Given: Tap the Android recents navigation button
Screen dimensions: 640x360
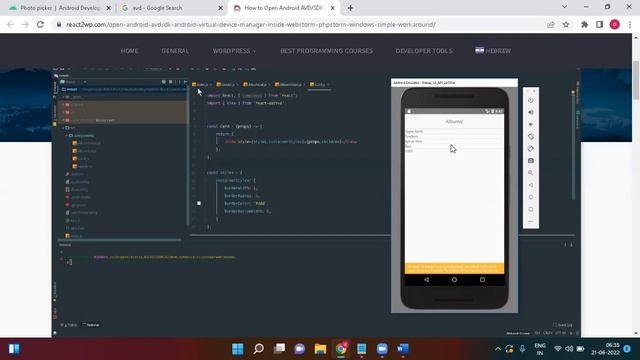Looking at the screenshot, I should 482,280.
